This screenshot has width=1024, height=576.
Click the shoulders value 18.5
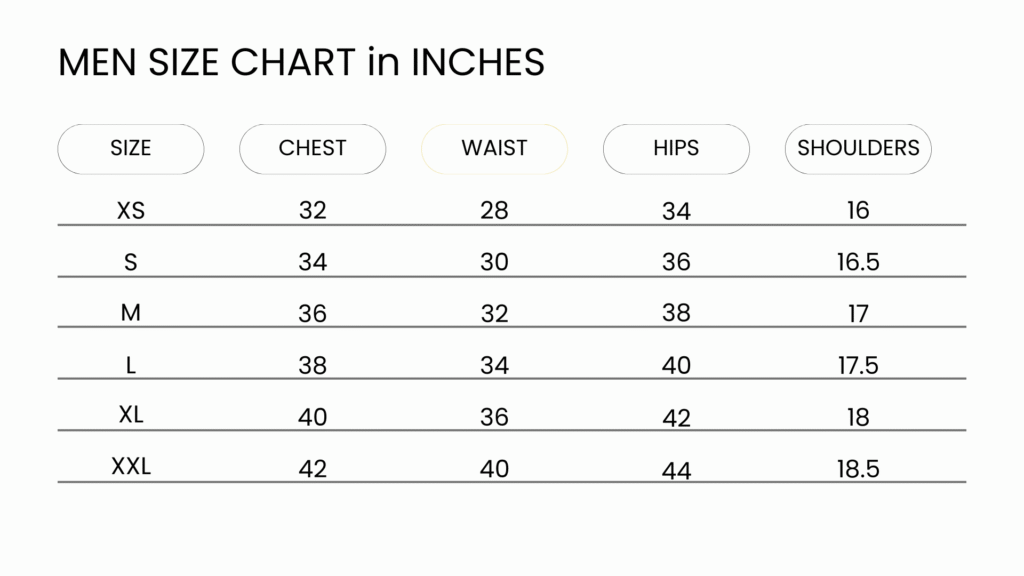pos(858,468)
